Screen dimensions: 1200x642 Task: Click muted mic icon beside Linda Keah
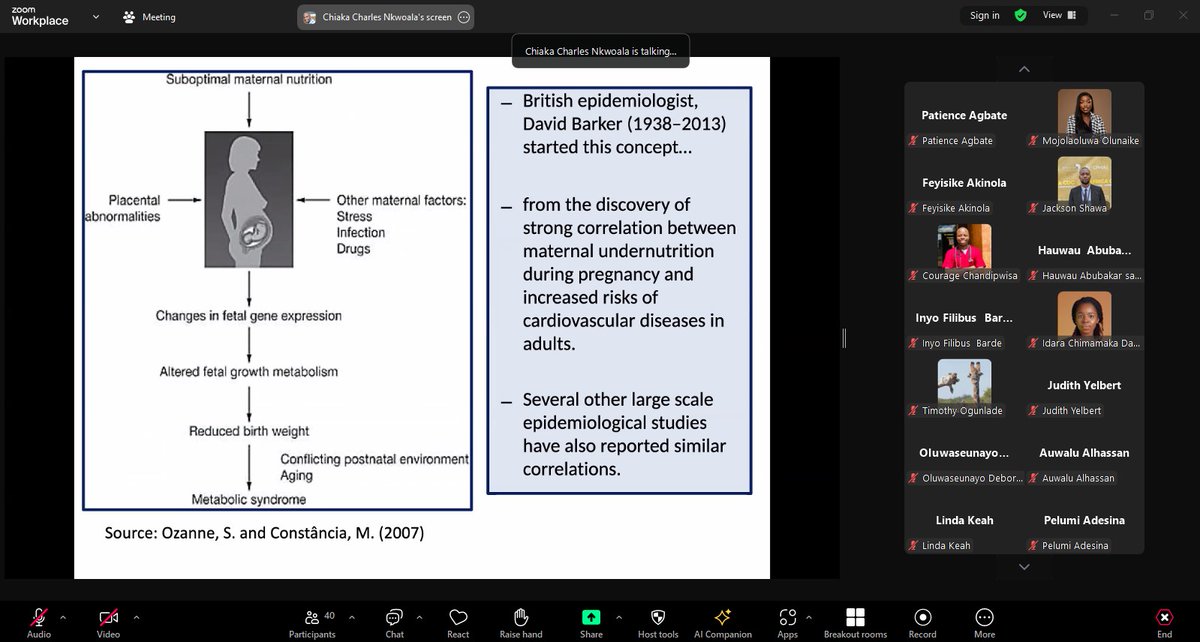coord(914,545)
